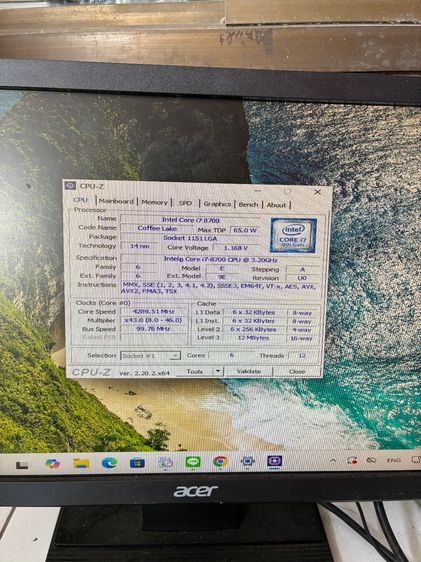Show hidden system tray icons
The image size is (421, 562).
[x=333, y=460]
